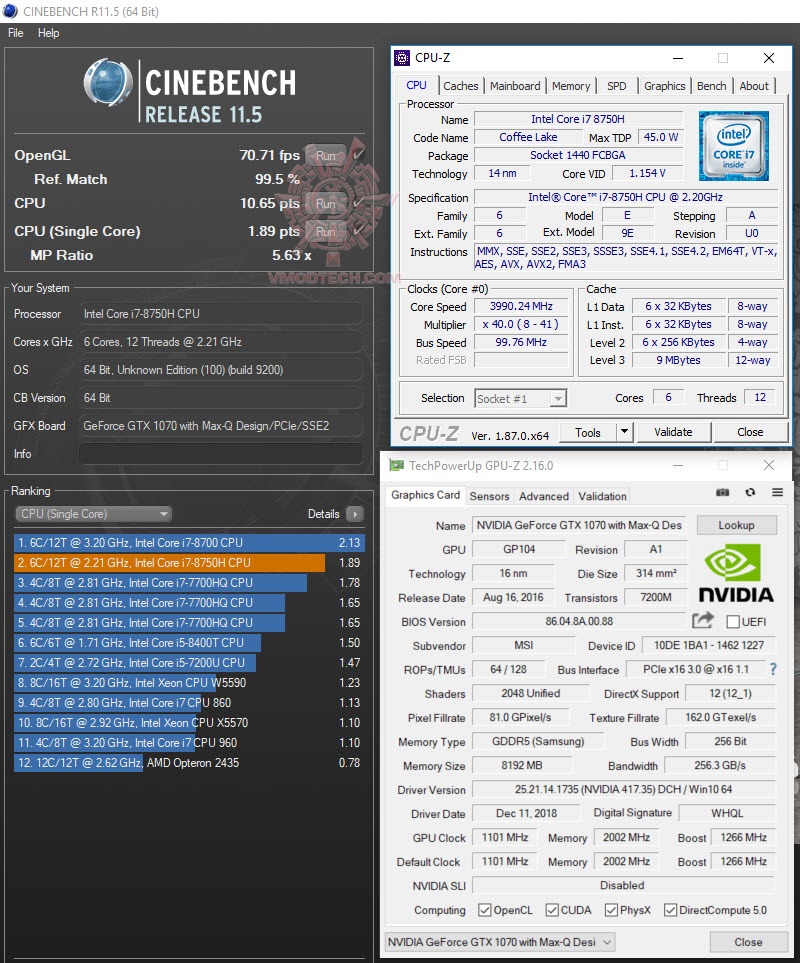The height and width of the screenshot is (963, 800).
Task: Click the Tools button in CPU-Z
Action: click(x=588, y=432)
